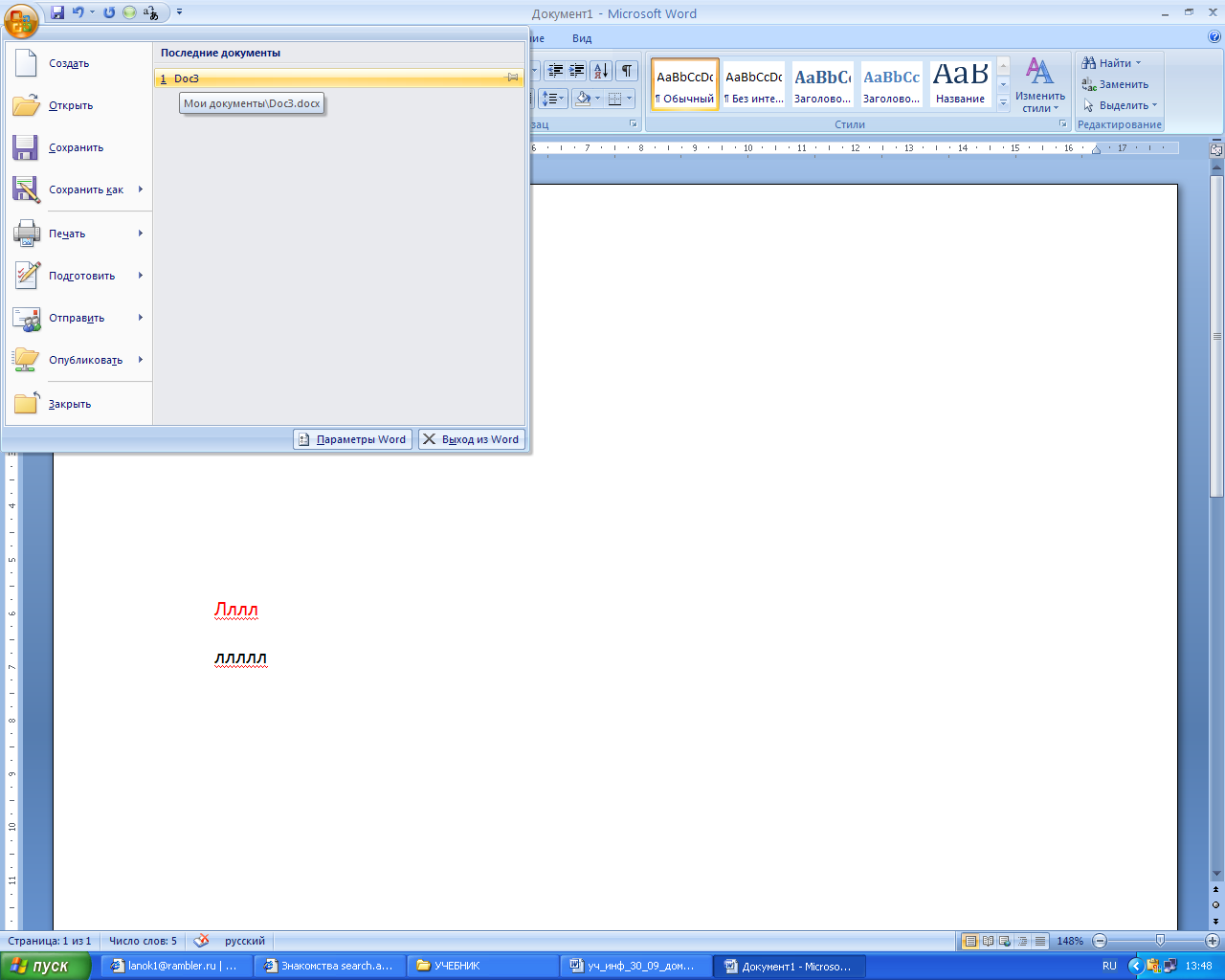Click the sort A-Z icon
1225x980 pixels.
pyautogui.click(x=601, y=71)
